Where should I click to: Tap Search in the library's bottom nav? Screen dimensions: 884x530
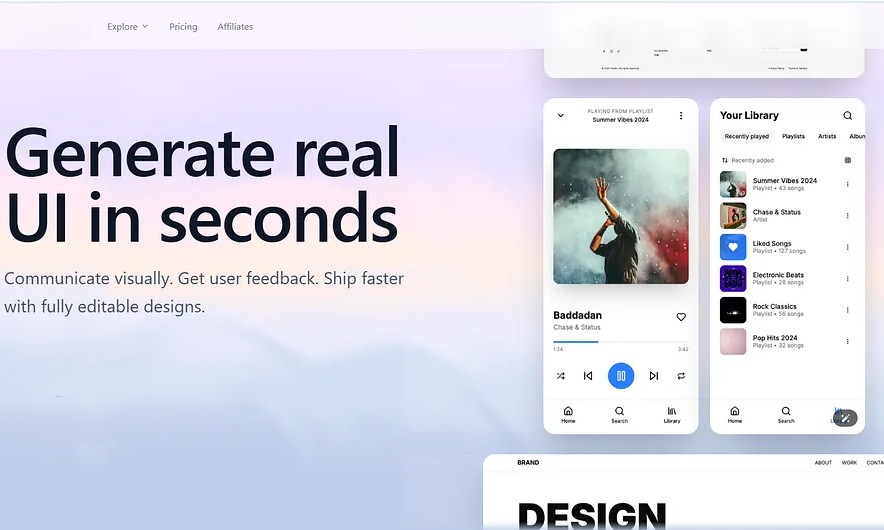pos(786,414)
